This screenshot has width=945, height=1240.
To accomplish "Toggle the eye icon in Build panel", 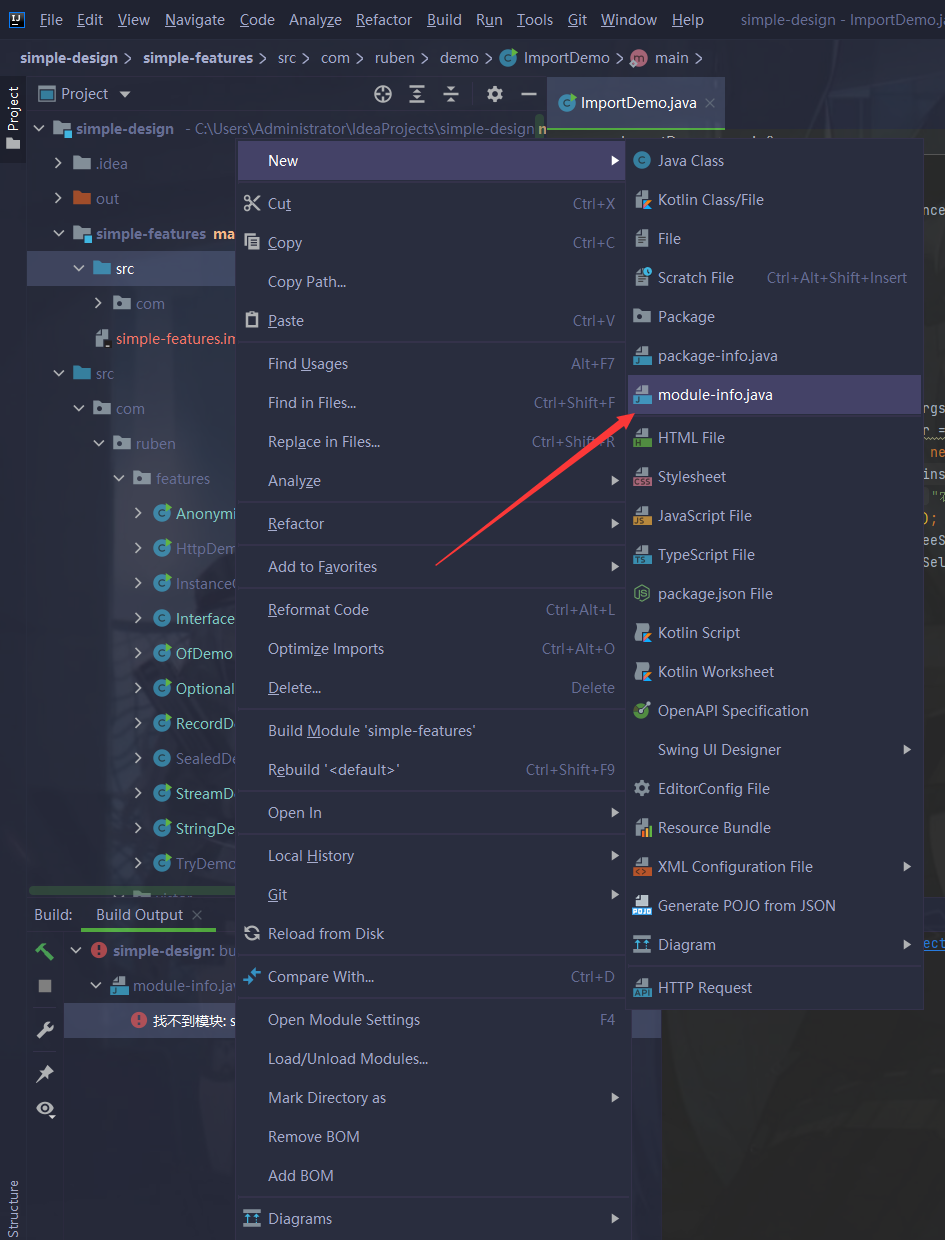I will 45,1109.
